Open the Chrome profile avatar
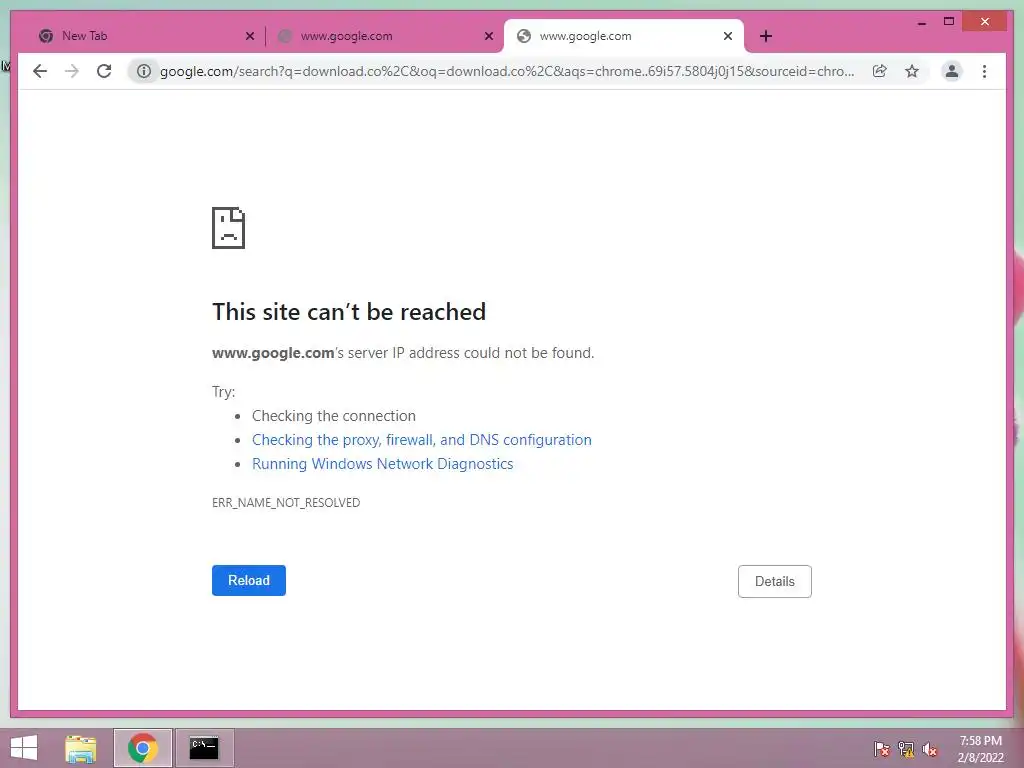The width and height of the screenshot is (1024, 768). [952, 71]
